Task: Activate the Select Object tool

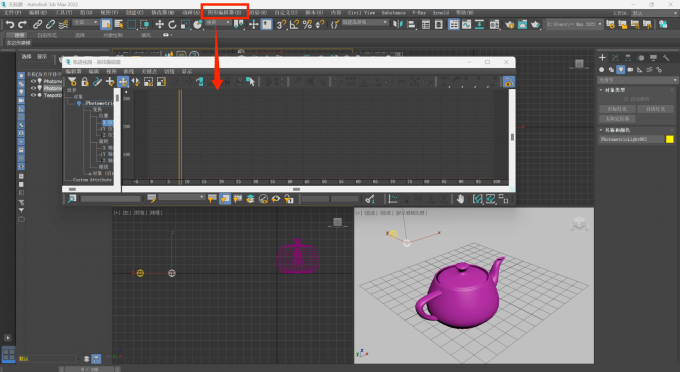Action: 106,24
